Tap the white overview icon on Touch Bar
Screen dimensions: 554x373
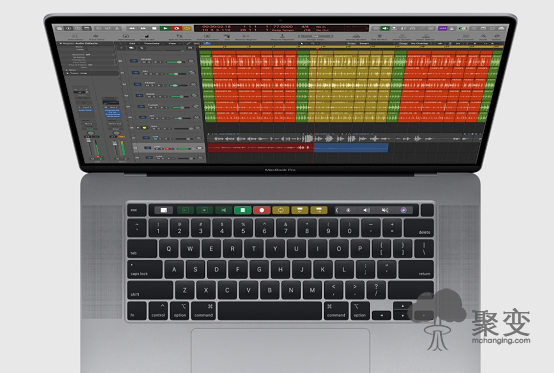pos(164,210)
